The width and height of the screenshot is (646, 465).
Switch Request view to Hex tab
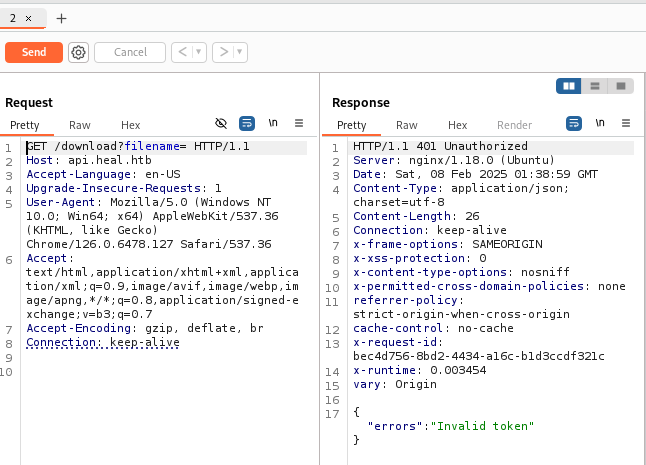(x=131, y=125)
